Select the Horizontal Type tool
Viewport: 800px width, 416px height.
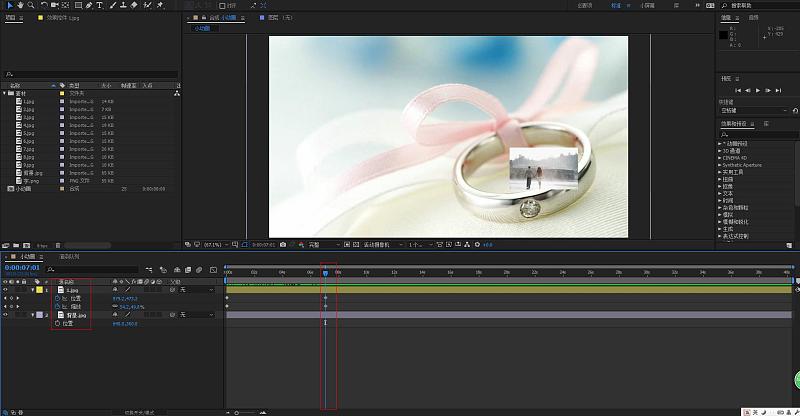[x=99, y=5]
